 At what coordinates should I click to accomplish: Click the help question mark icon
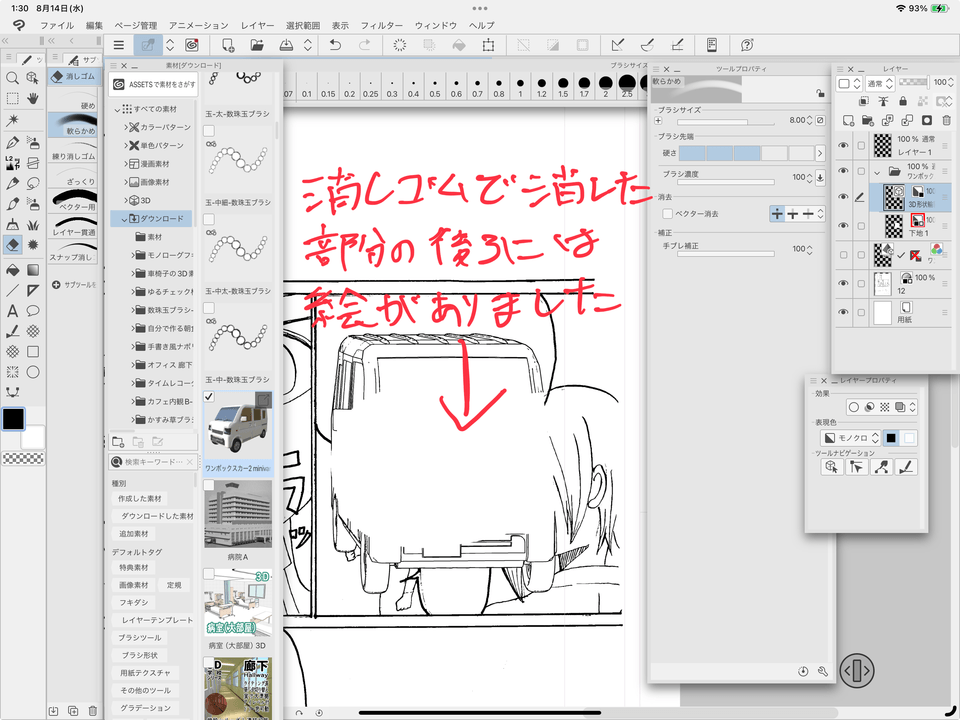pos(747,45)
